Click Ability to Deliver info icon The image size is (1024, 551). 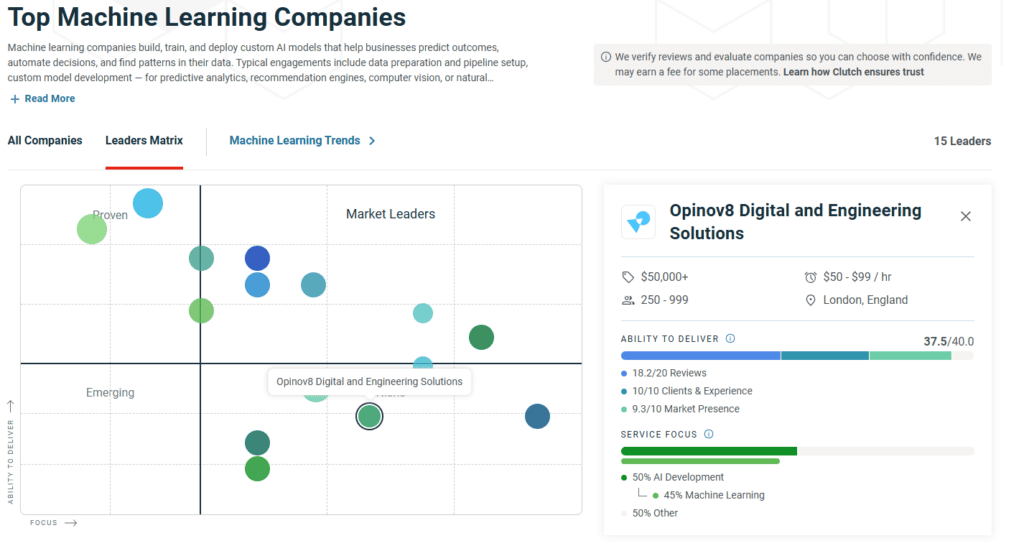click(x=731, y=338)
